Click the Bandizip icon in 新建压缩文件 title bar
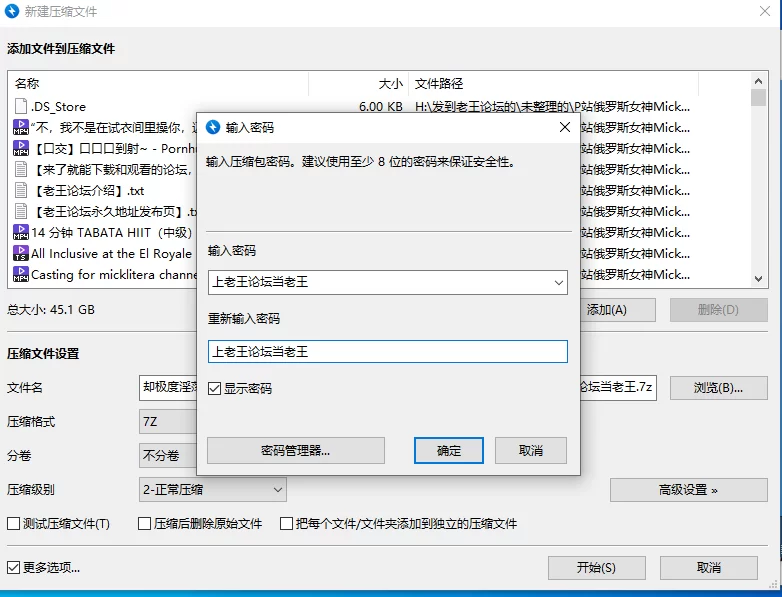 13,12
